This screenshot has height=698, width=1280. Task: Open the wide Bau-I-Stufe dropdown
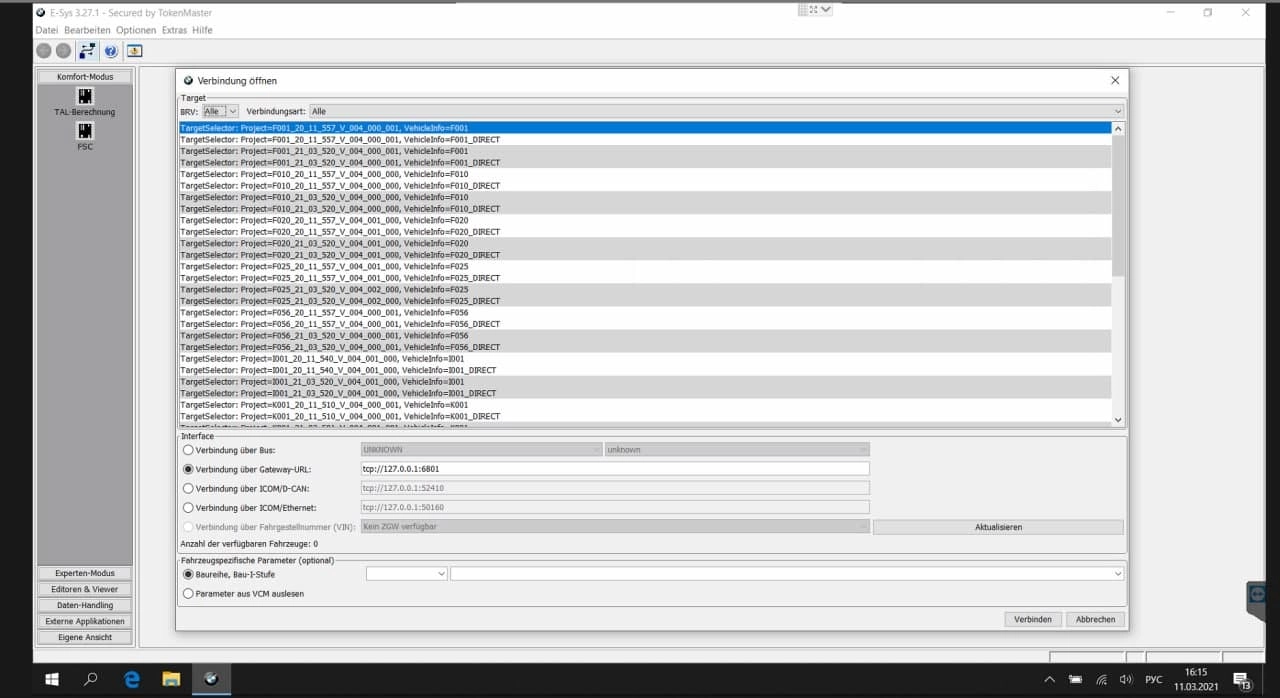[787, 574]
